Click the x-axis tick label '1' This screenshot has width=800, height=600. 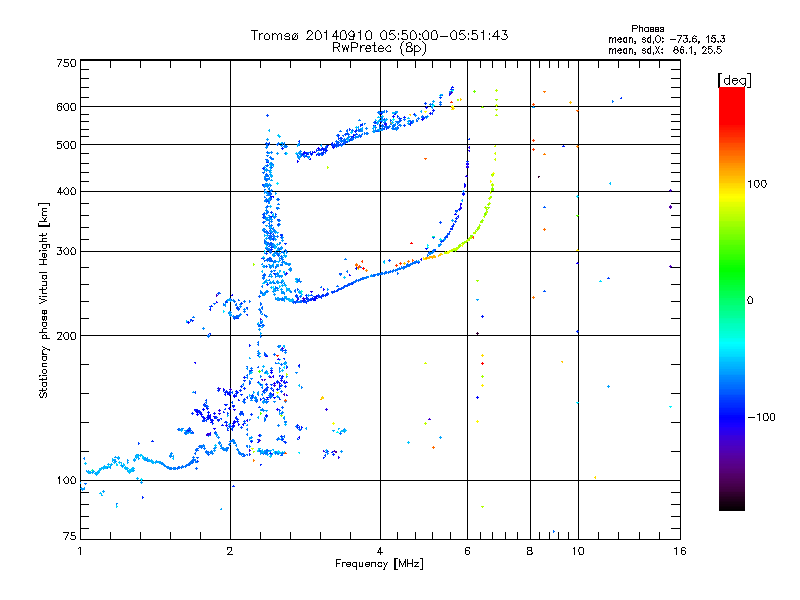pyautogui.click(x=80, y=551)
